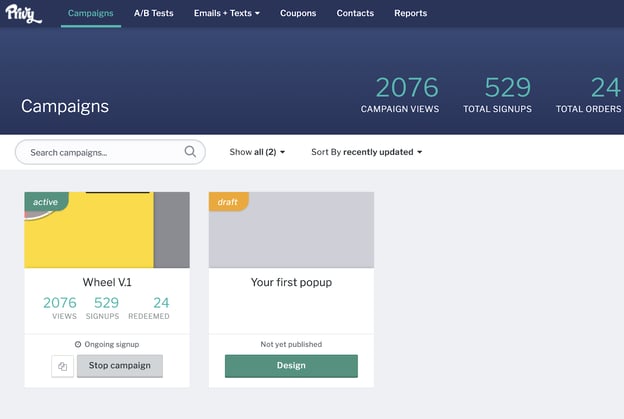Open Sort By recently updated dropdown
The image size is (624, 419).
click(367, 152)
